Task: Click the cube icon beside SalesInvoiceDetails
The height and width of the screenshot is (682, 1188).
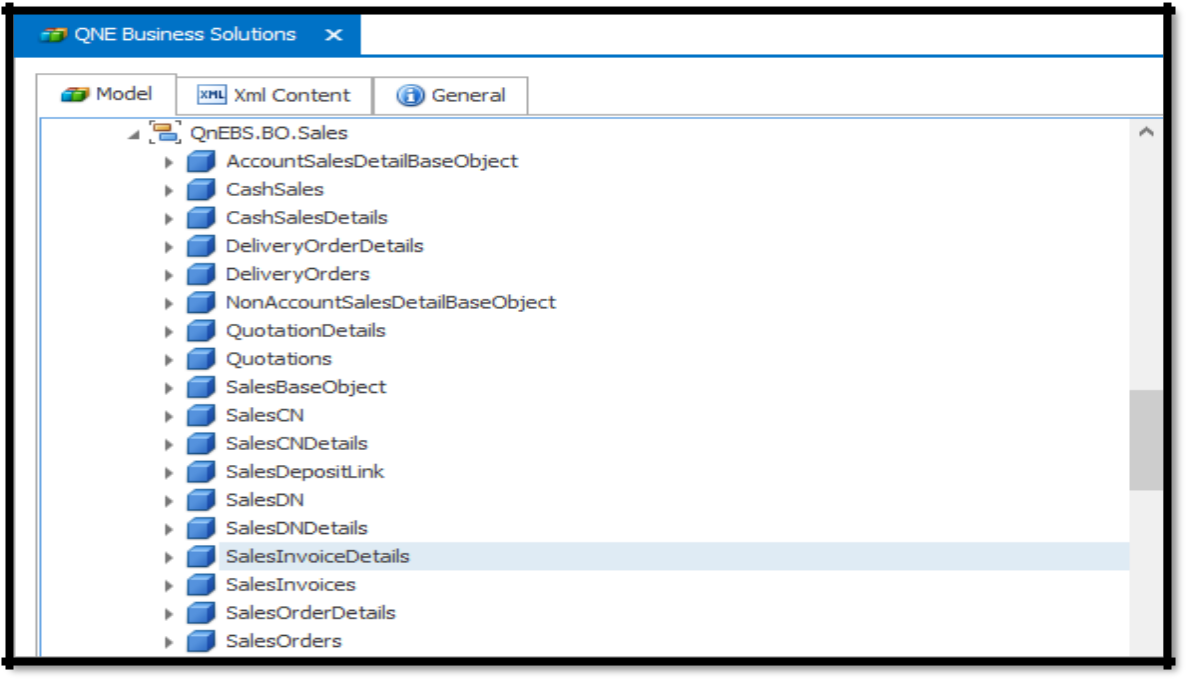Action: click(201, 556)
